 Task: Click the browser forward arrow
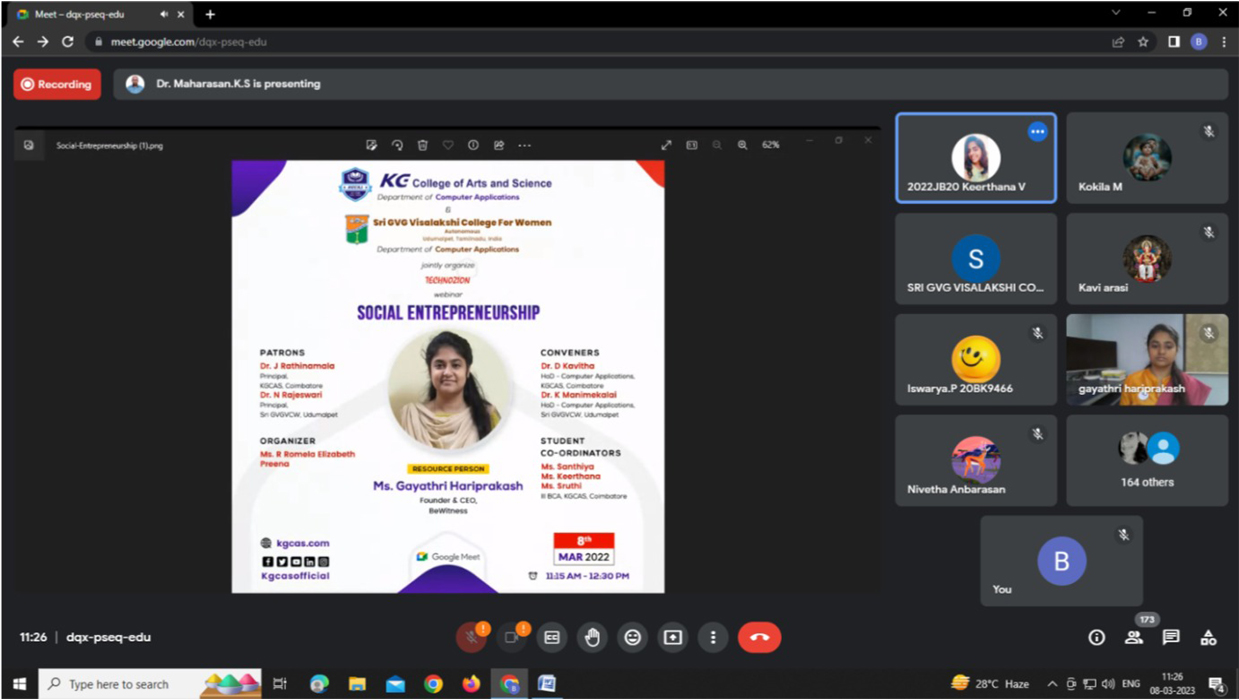click(42, 42)
